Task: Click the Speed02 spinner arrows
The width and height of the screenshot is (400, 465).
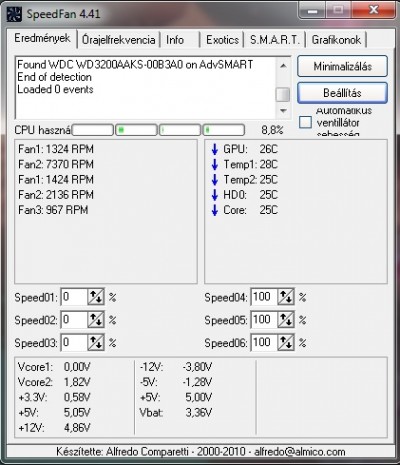Action: pyautogui.click(x=96, y=320)
